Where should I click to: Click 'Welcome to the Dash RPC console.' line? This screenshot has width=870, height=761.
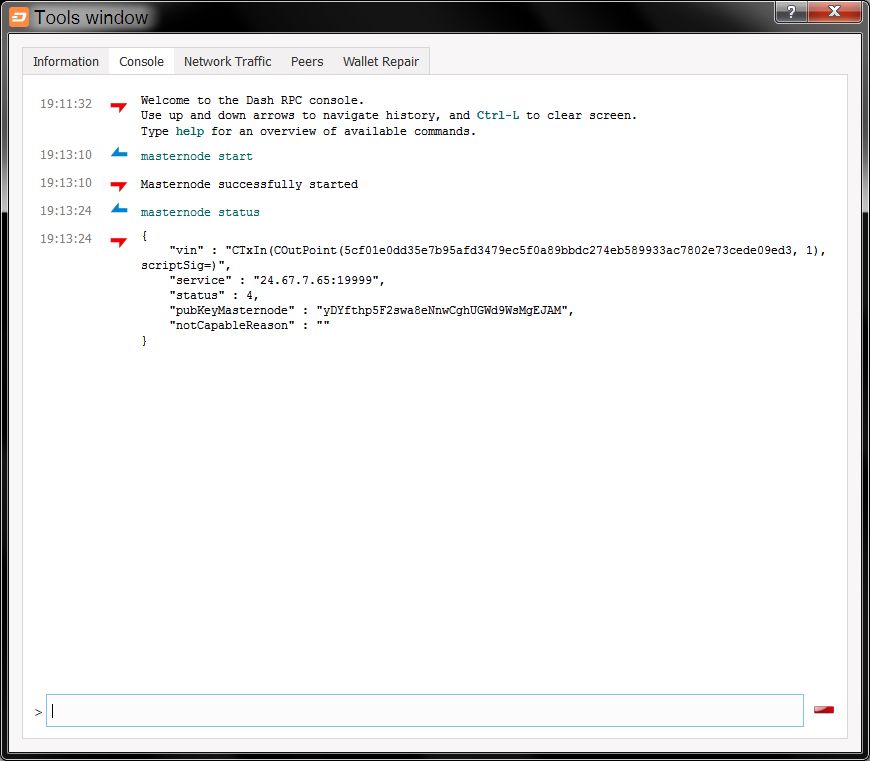[x=252, y=100]
